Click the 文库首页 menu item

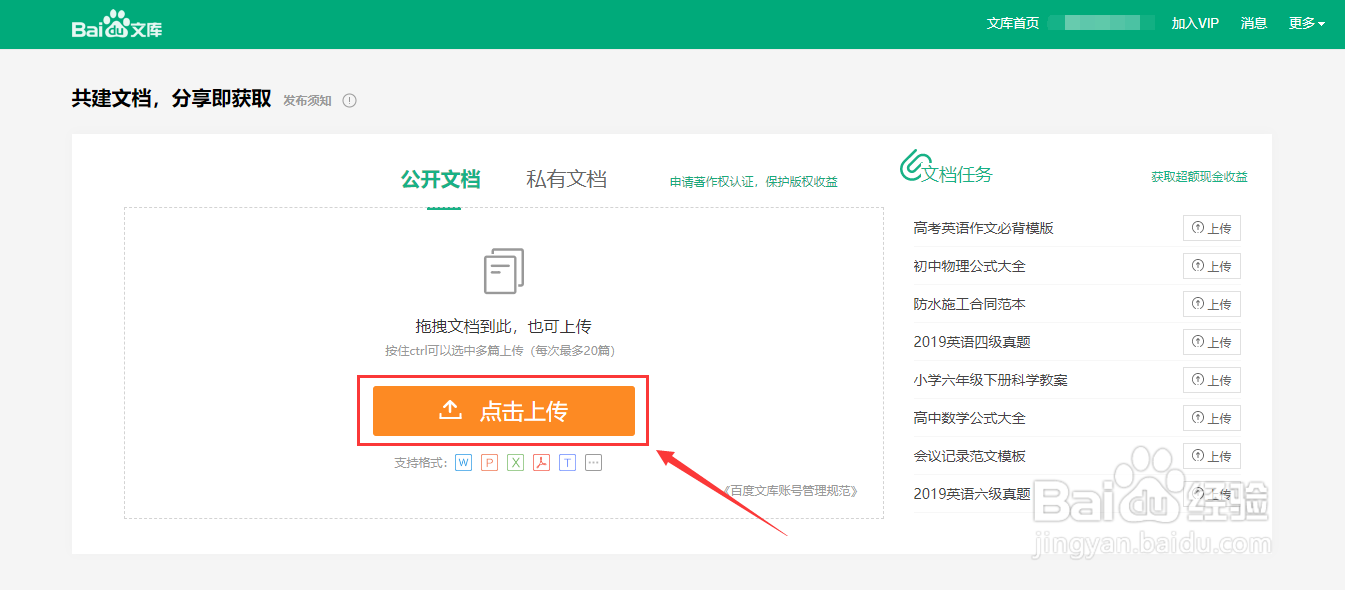tap(1013, 22)
